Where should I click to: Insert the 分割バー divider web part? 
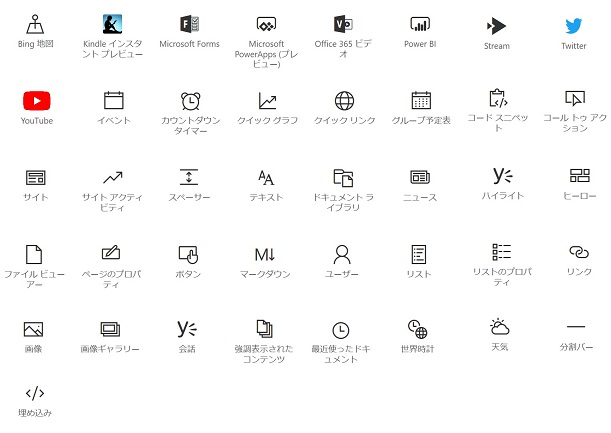tap(576, 327)
